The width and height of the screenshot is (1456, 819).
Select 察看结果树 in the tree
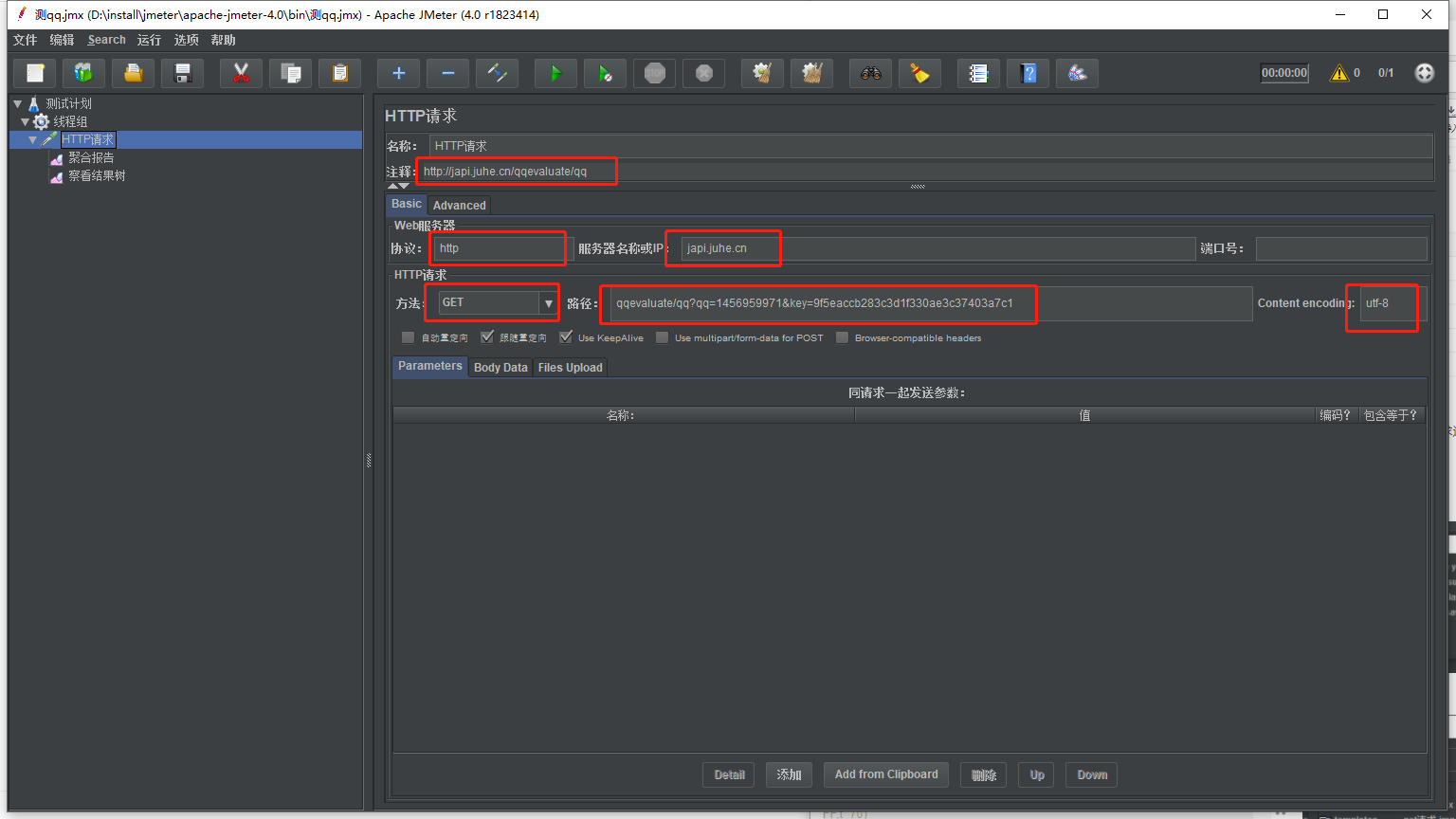click(x=97, y=175)
